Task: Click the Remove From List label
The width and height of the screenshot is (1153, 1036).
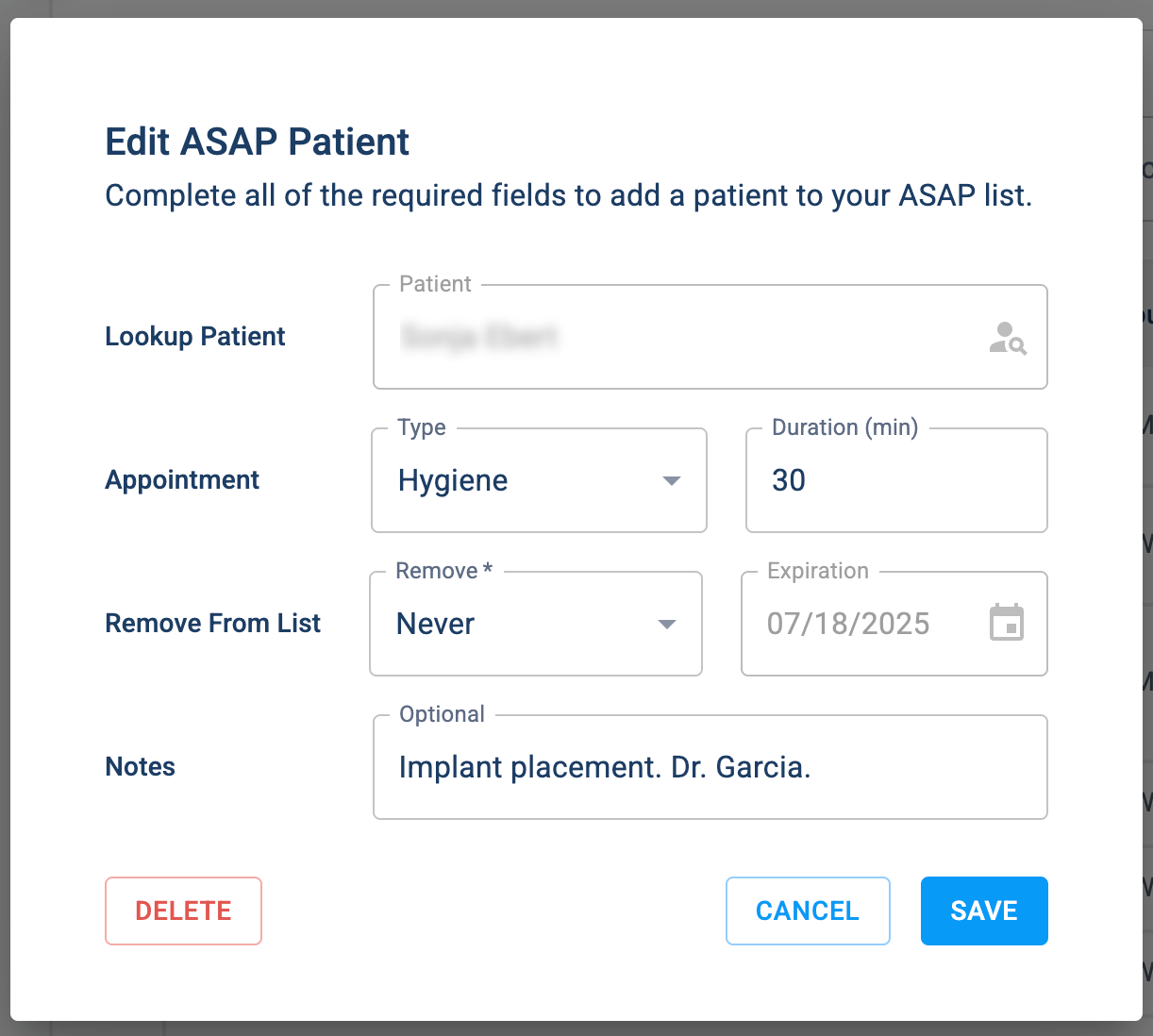Action: 213,624
